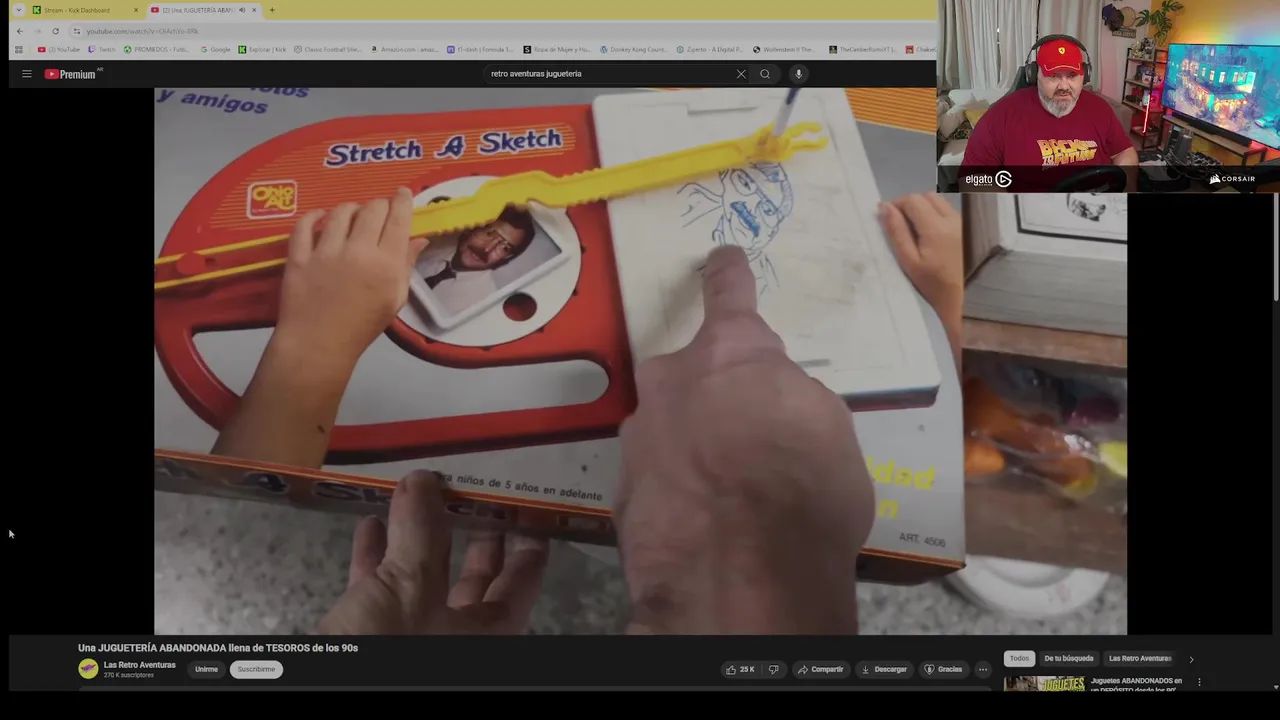Select the Todos filter chip
The height and width of the screenshot is (720, 1280).
tap(1019, 658)
